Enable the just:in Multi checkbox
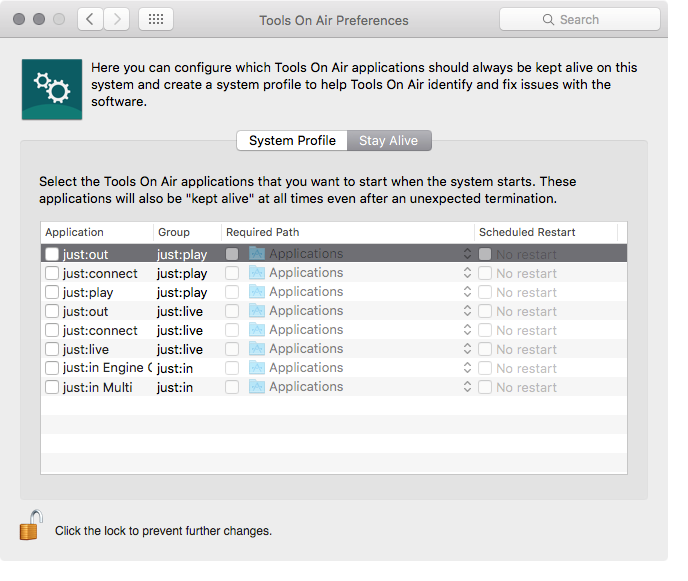The height and width of the screenshot is (581, 688). pos(52,387)
